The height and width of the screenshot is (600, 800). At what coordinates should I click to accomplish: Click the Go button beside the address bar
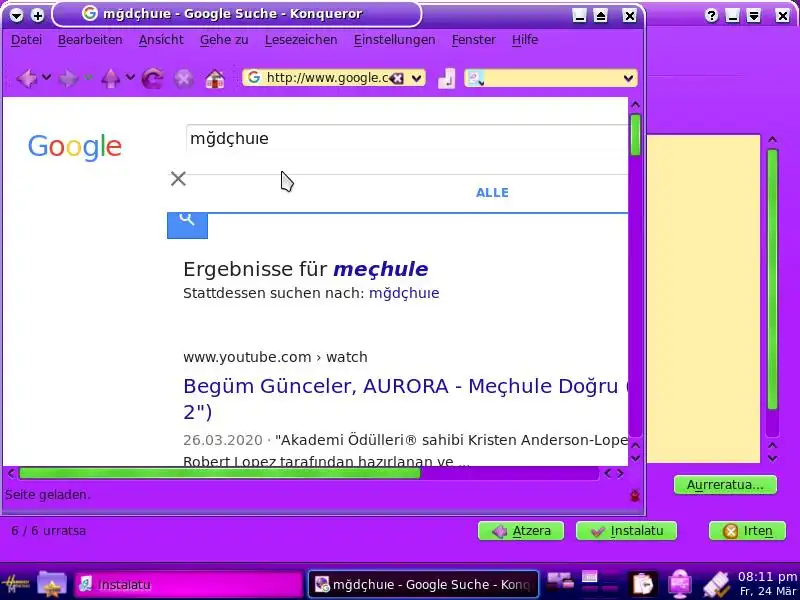(446, 78)
